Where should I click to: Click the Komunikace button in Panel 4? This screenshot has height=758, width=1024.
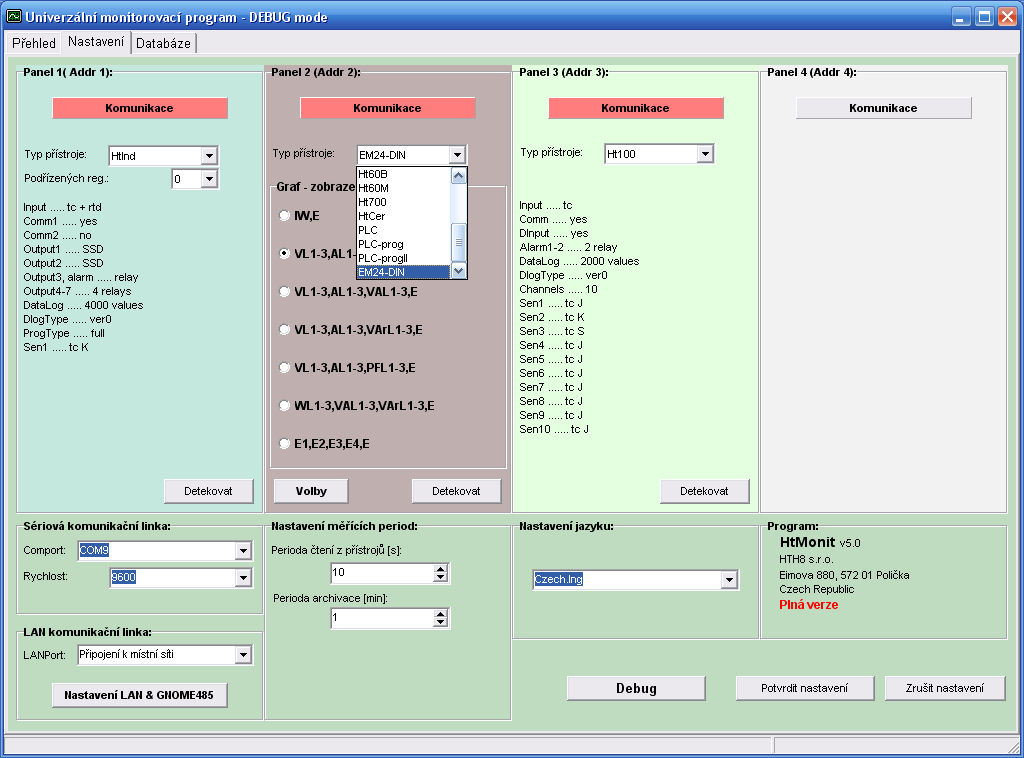tap(884, 108)
